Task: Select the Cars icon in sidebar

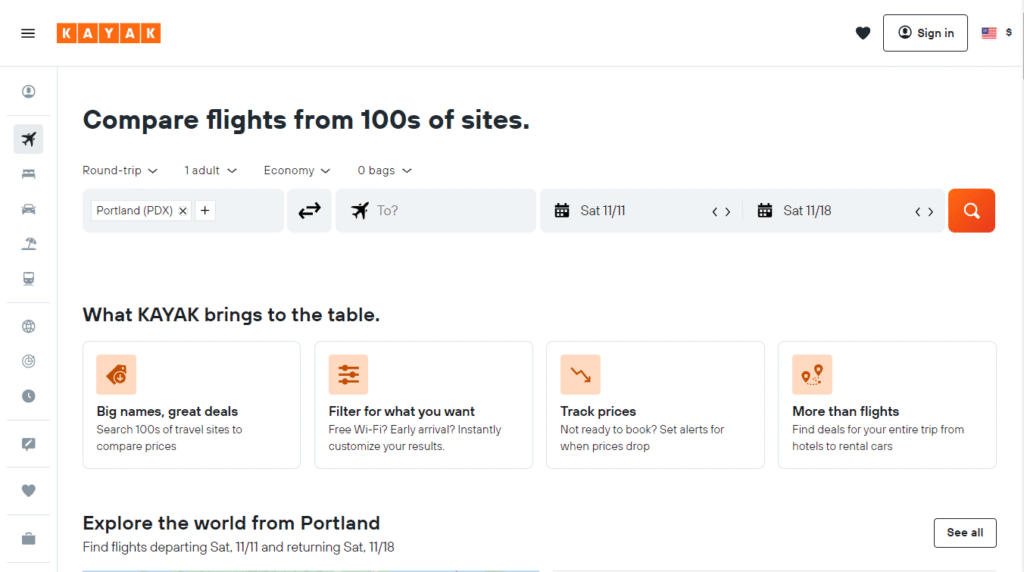Action: [28, 209]
